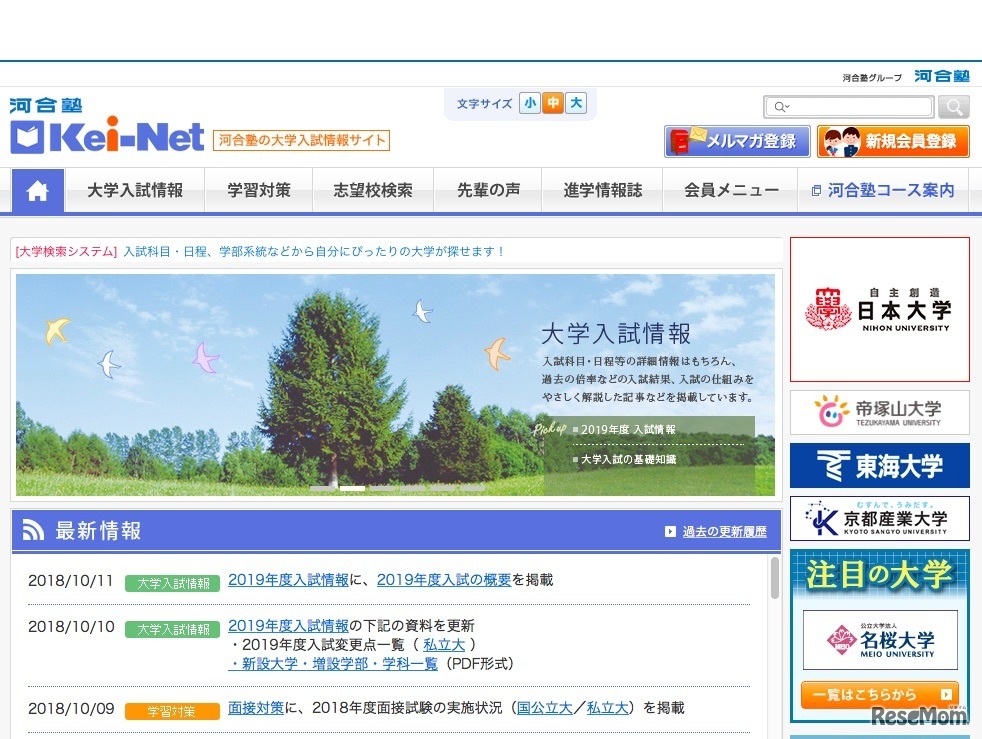Click the 過去の更新履歴 link
Image resolution: width=982 pixels, height=739 pixels.
tap(724, 532)
